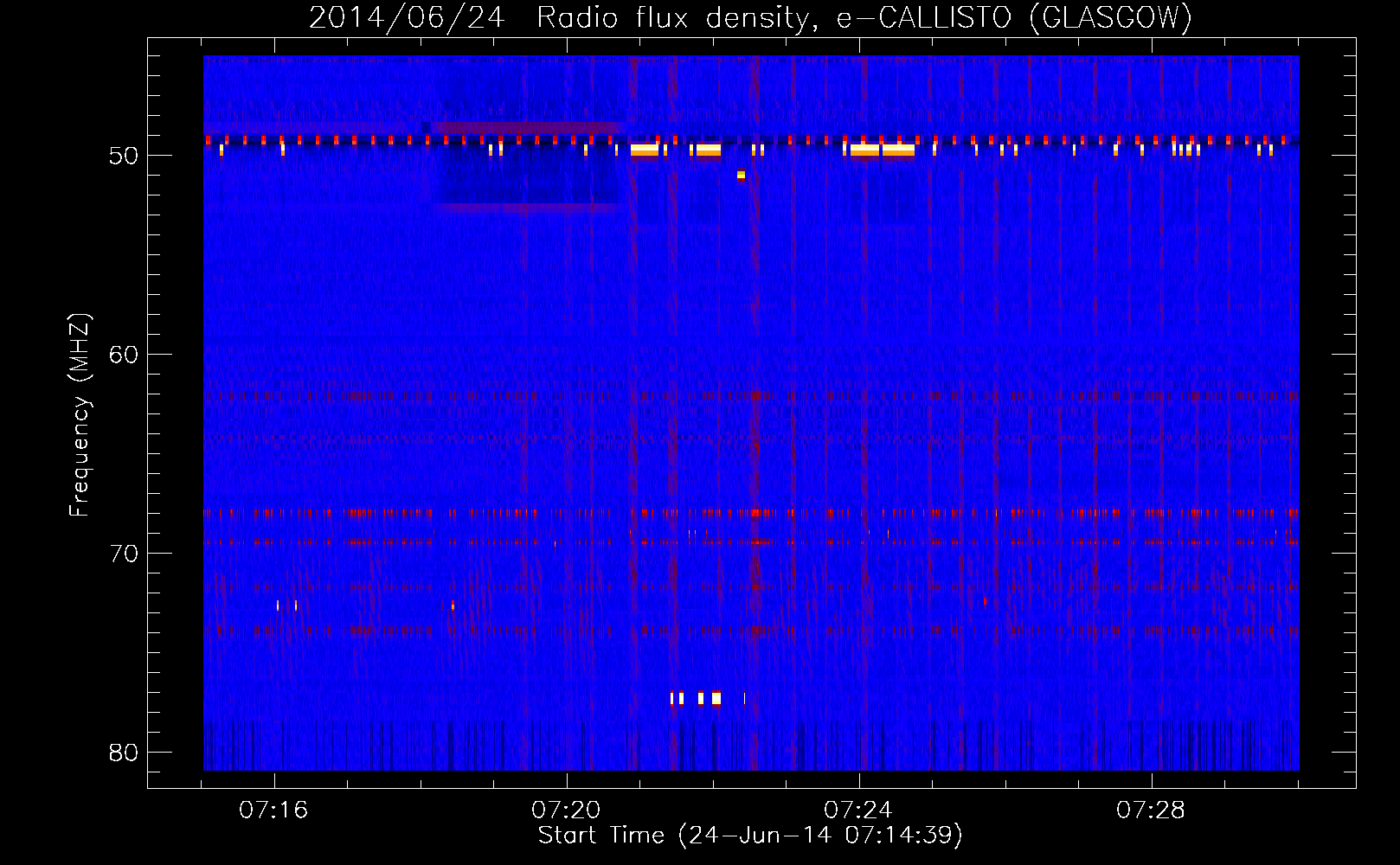Screen dimensions: 1400x865
Task: Click the 70 frequency tick label
Action: click(124, 554)
